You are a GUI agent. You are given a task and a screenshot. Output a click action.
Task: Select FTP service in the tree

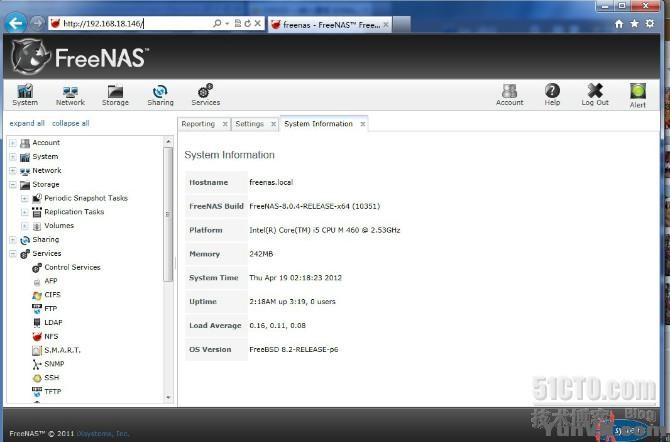[44, 308]
